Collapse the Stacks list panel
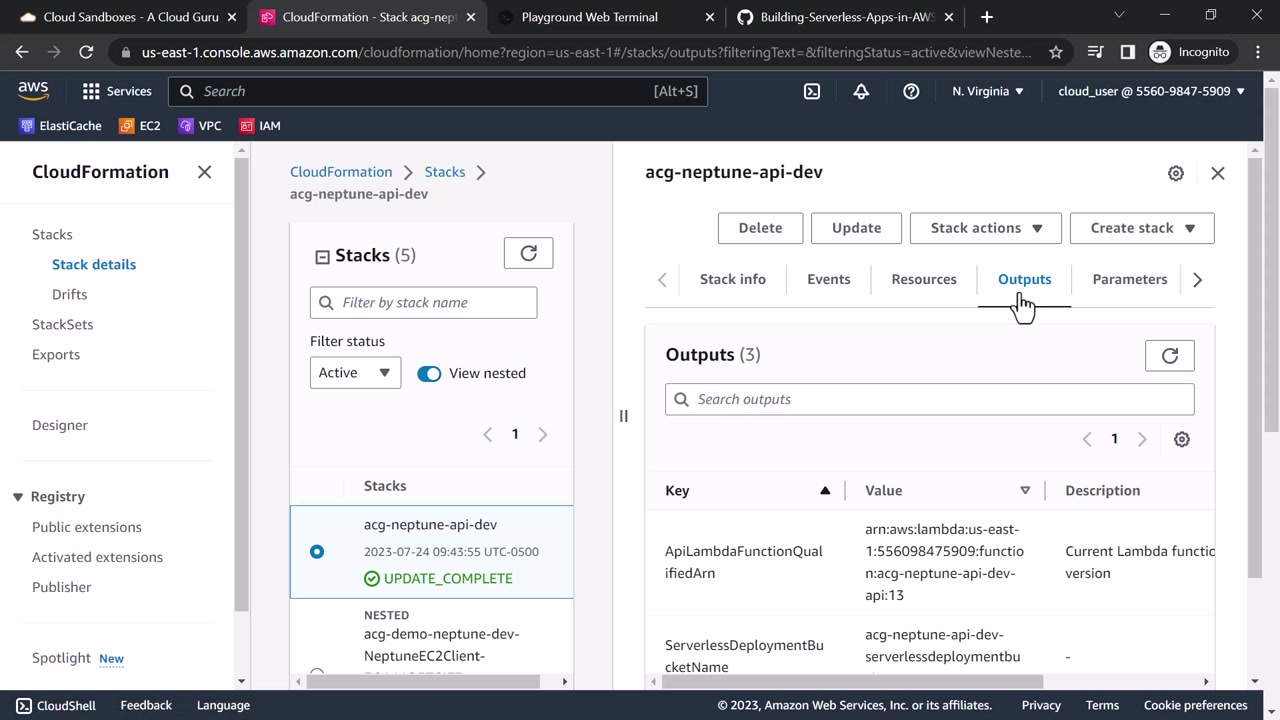The image size is (1280, 720). coord(322,257)
